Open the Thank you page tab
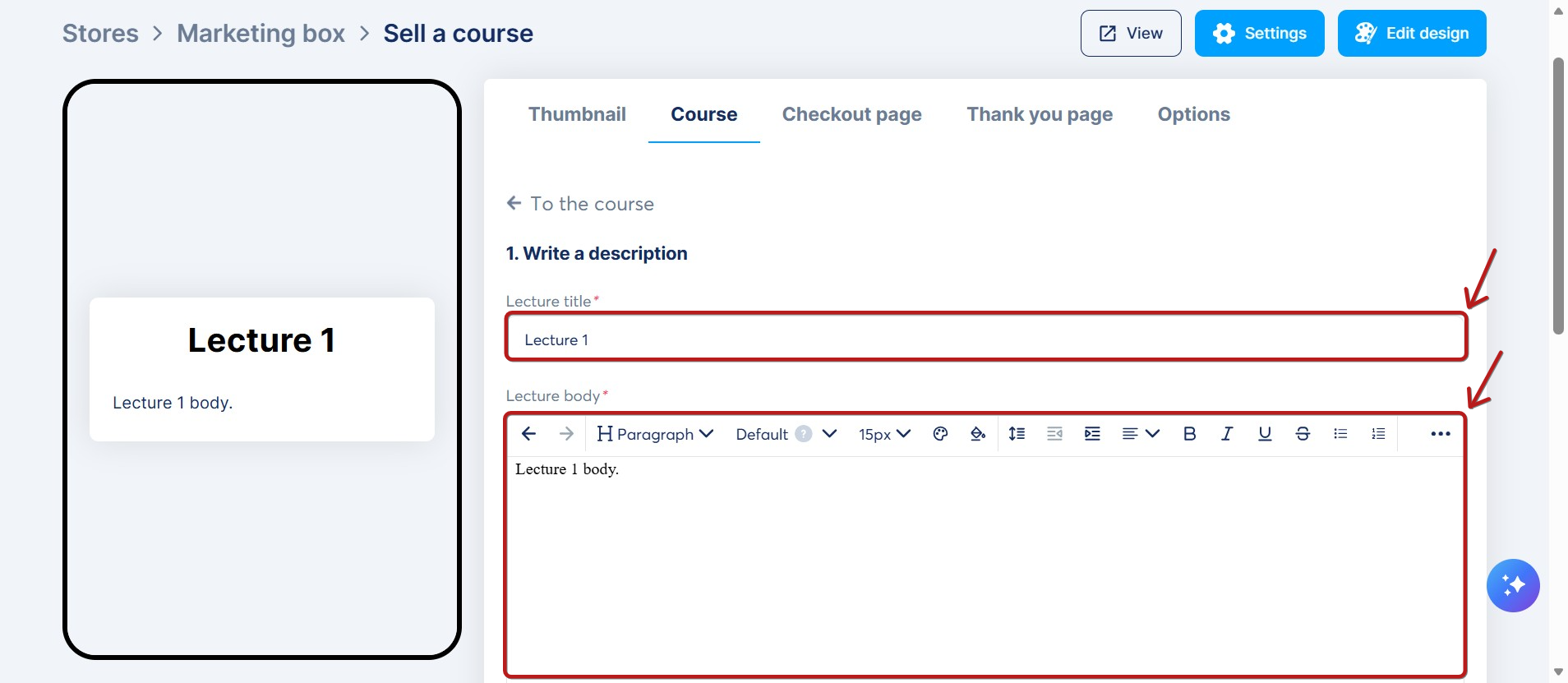1568x683 pixels. click(x=1040, y=114)
